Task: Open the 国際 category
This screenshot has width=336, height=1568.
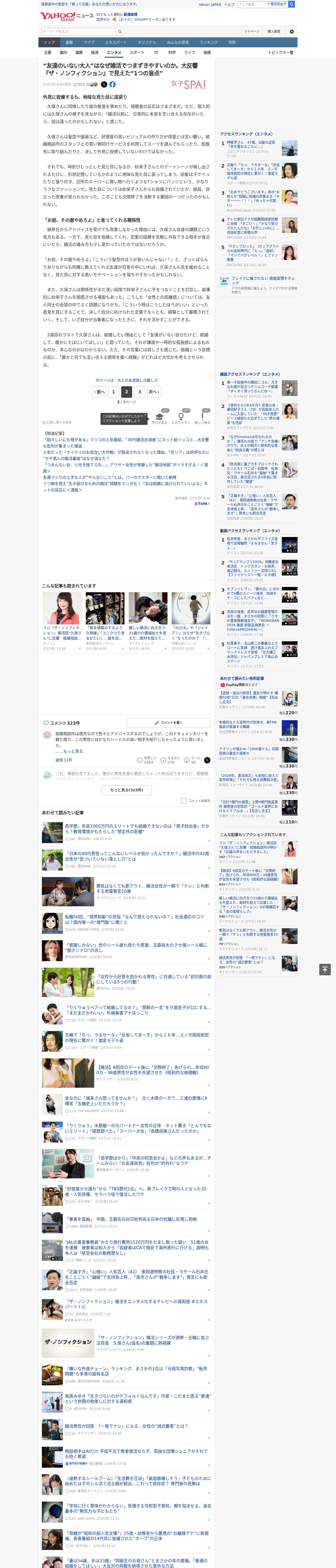Action: pyautogui.click(x=79, y=52)
